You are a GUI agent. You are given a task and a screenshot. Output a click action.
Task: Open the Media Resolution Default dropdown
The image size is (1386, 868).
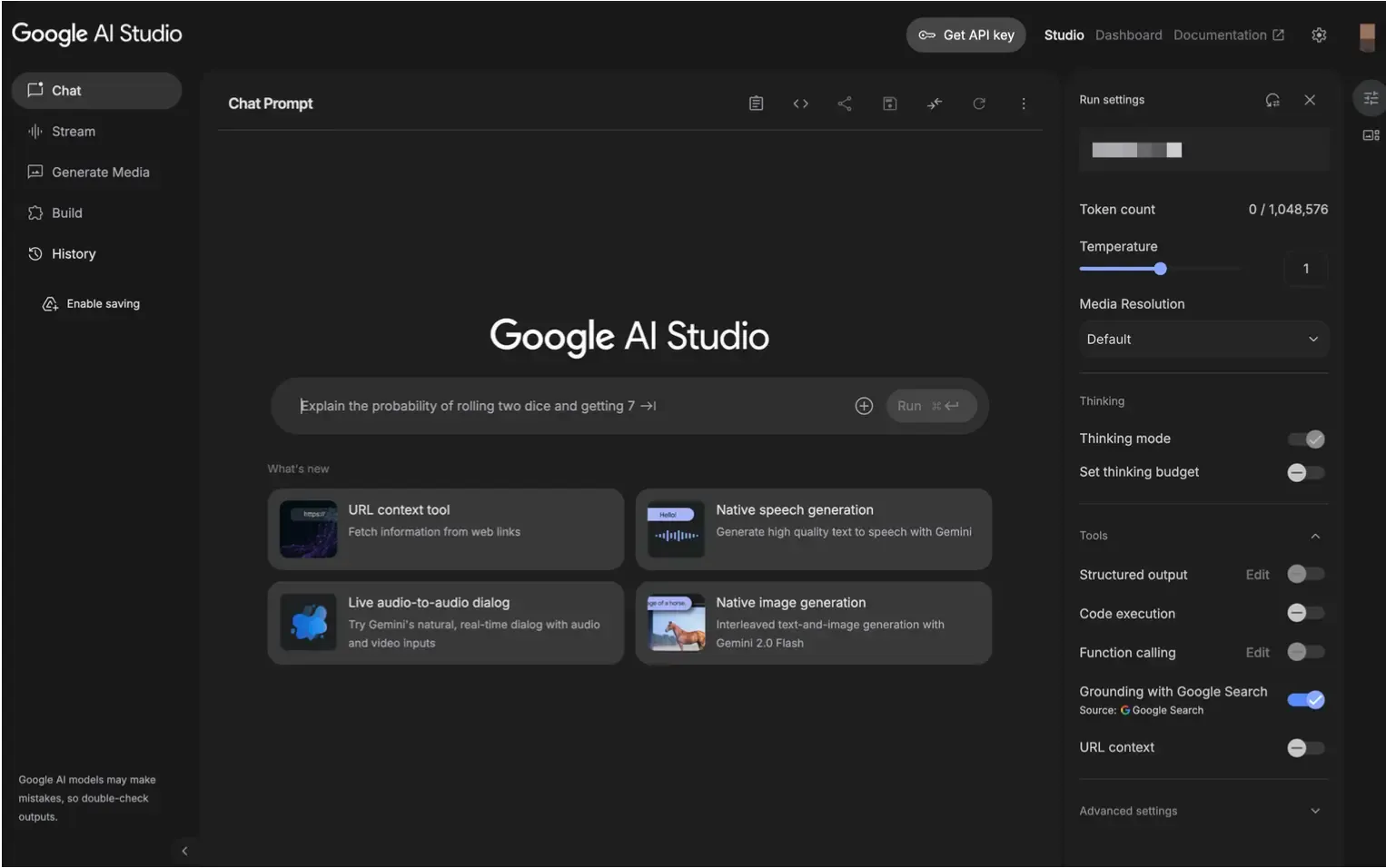(1203, 339)
